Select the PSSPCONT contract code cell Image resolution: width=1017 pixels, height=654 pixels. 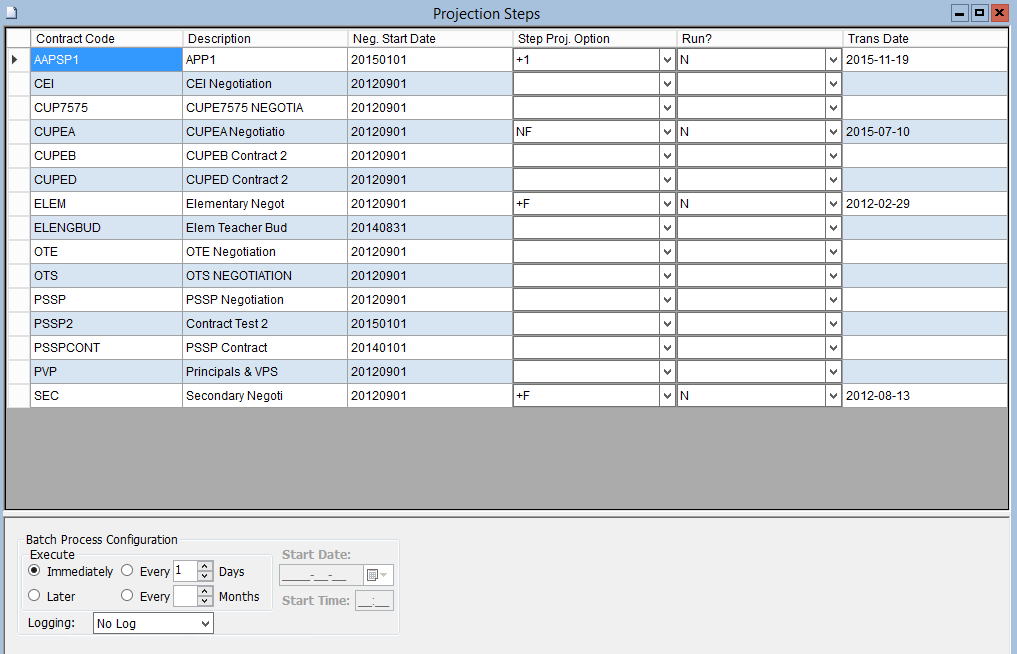(x=106, y=348)
